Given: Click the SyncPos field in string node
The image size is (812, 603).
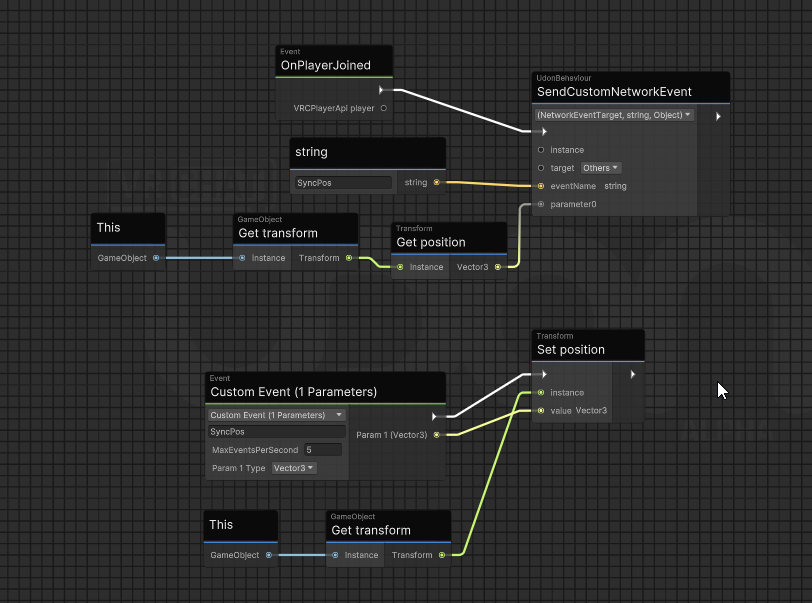Looking at the screenshot, I should click(343, 183).
